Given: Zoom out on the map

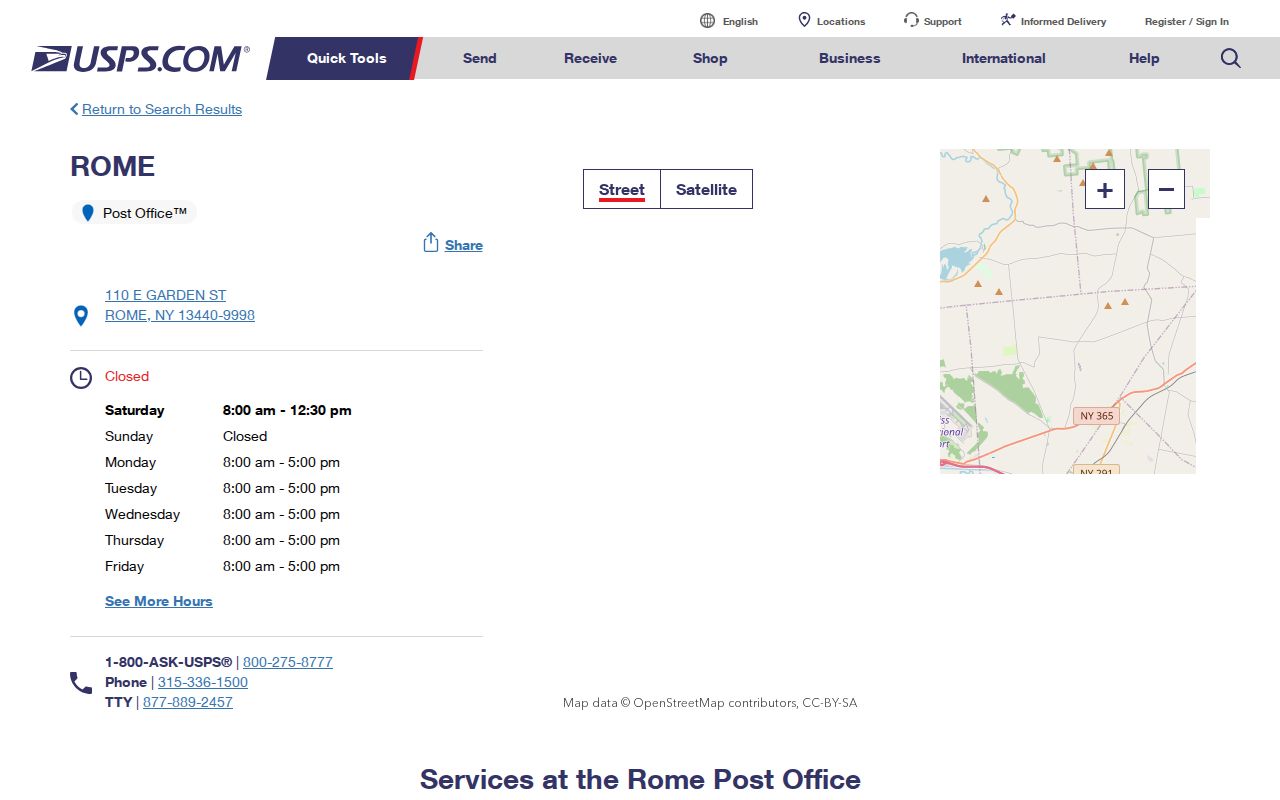Looking at the screenshot, I should (1166, 189).
